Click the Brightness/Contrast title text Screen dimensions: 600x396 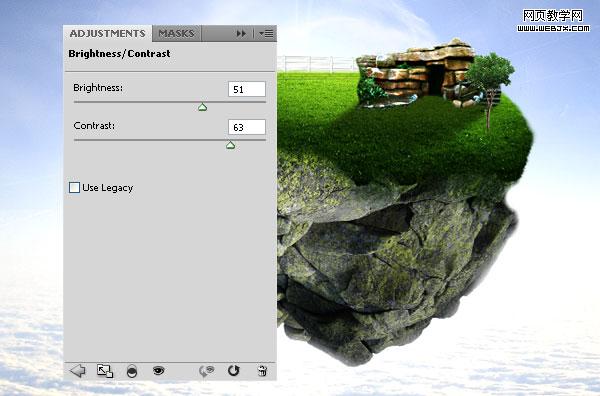pos(119,54)
